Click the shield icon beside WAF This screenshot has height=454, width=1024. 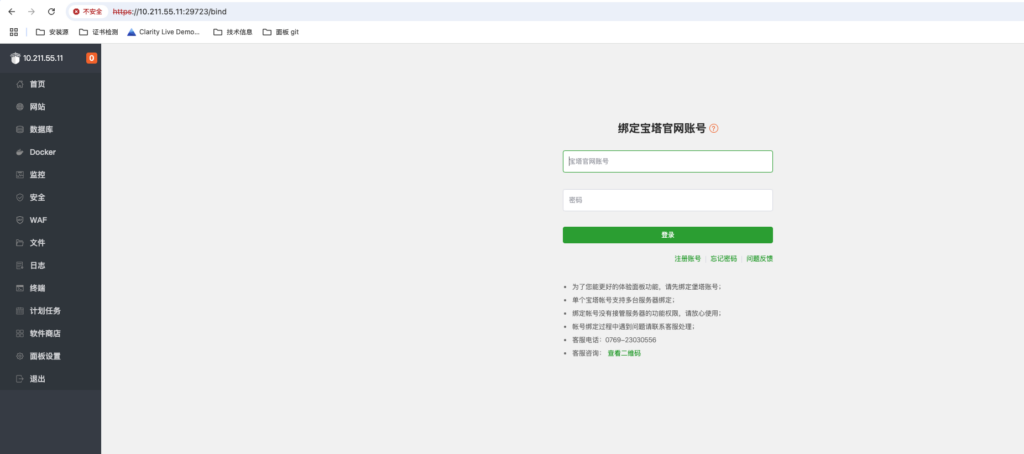click(19, 220)
